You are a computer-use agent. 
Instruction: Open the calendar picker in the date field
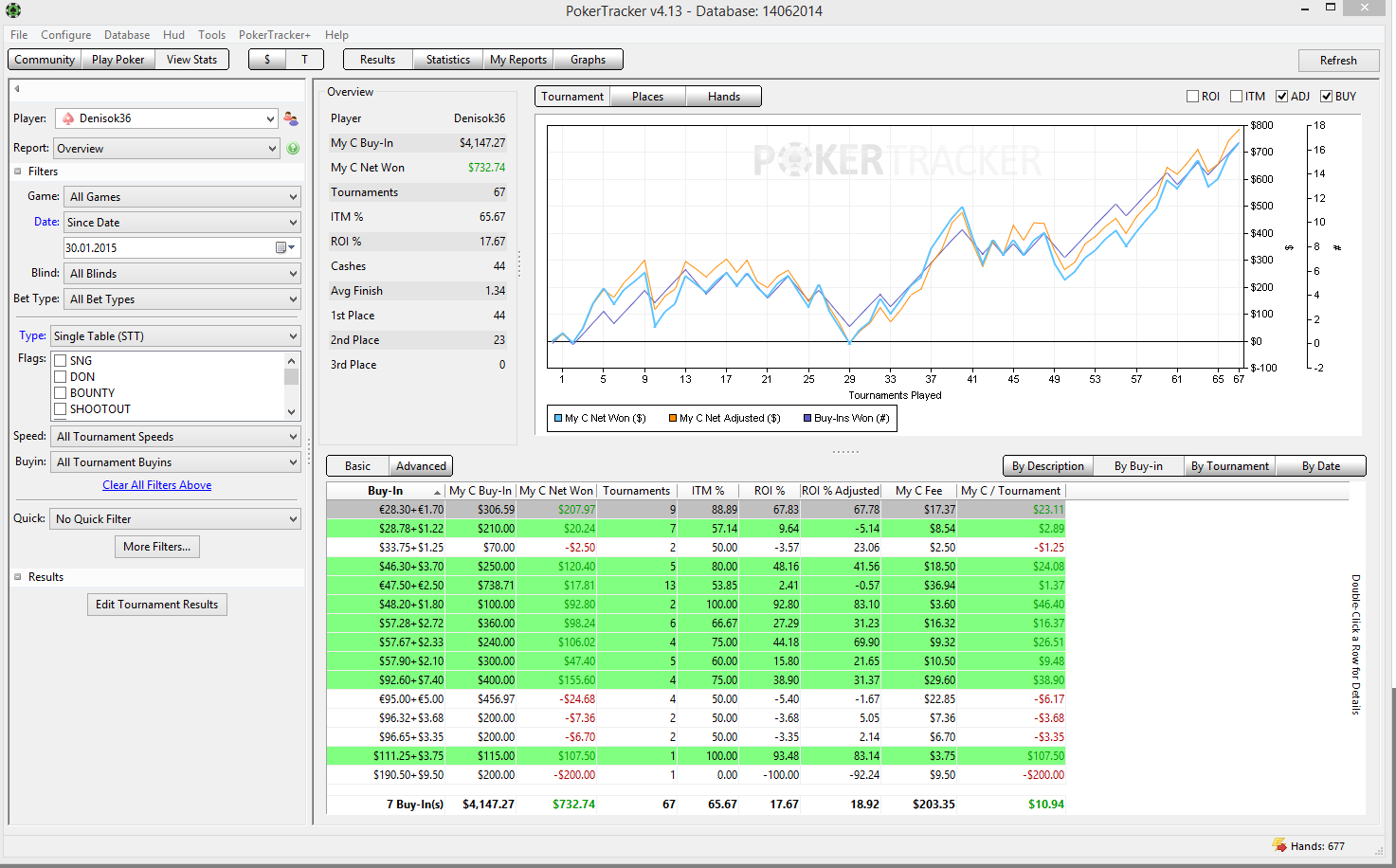pos(285,248)
